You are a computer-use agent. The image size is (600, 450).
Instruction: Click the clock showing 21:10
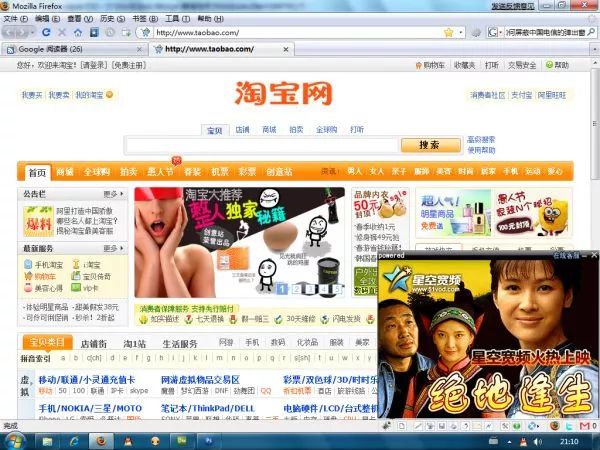569,442
